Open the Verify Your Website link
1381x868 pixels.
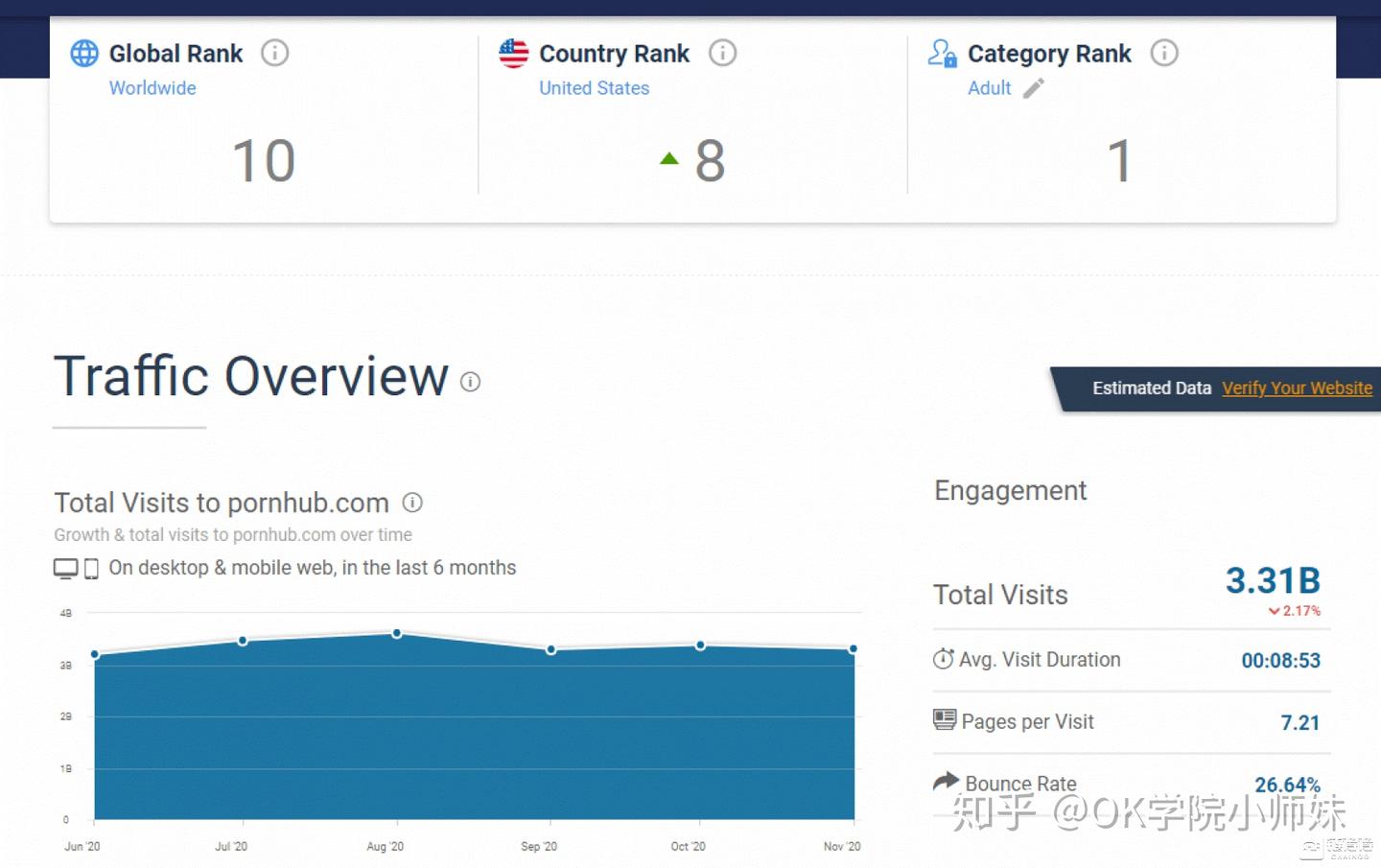(x=1297, y=388)
